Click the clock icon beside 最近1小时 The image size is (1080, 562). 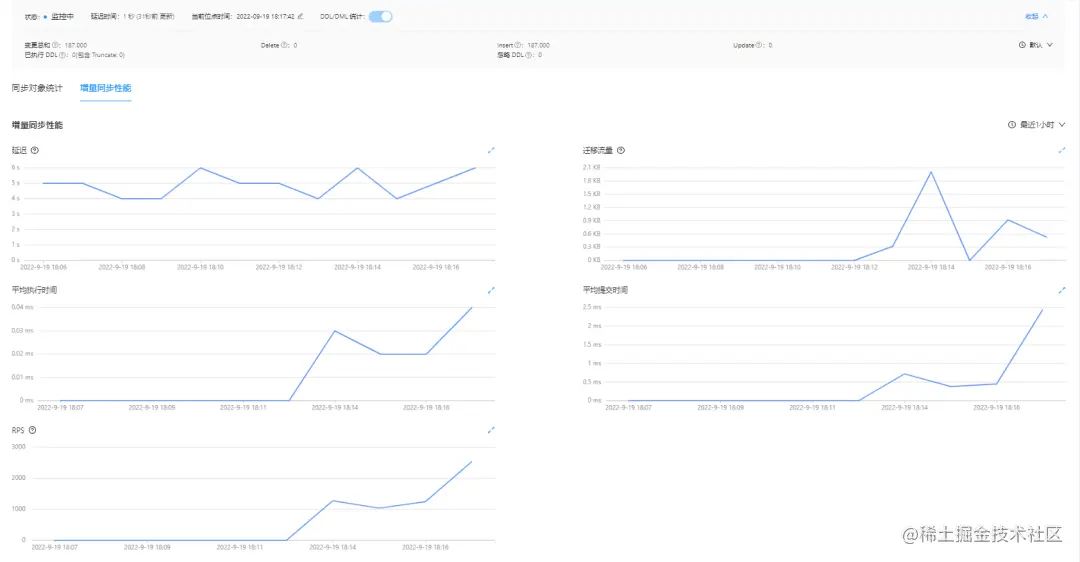point(1012,125)
